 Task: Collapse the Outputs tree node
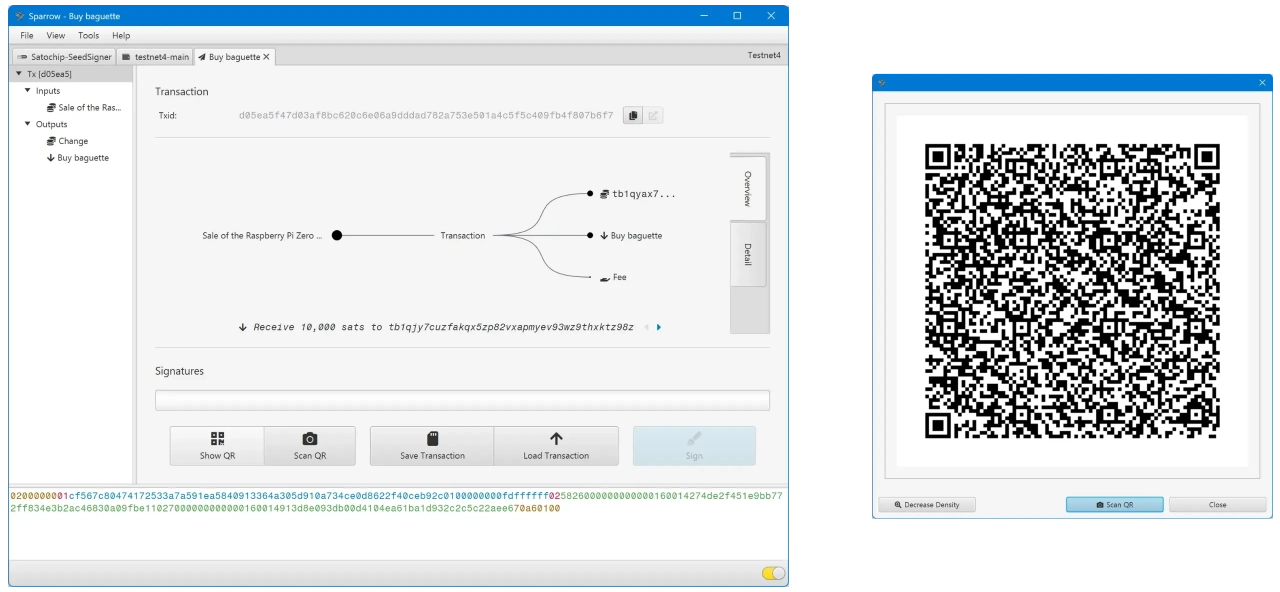point(28,124)
